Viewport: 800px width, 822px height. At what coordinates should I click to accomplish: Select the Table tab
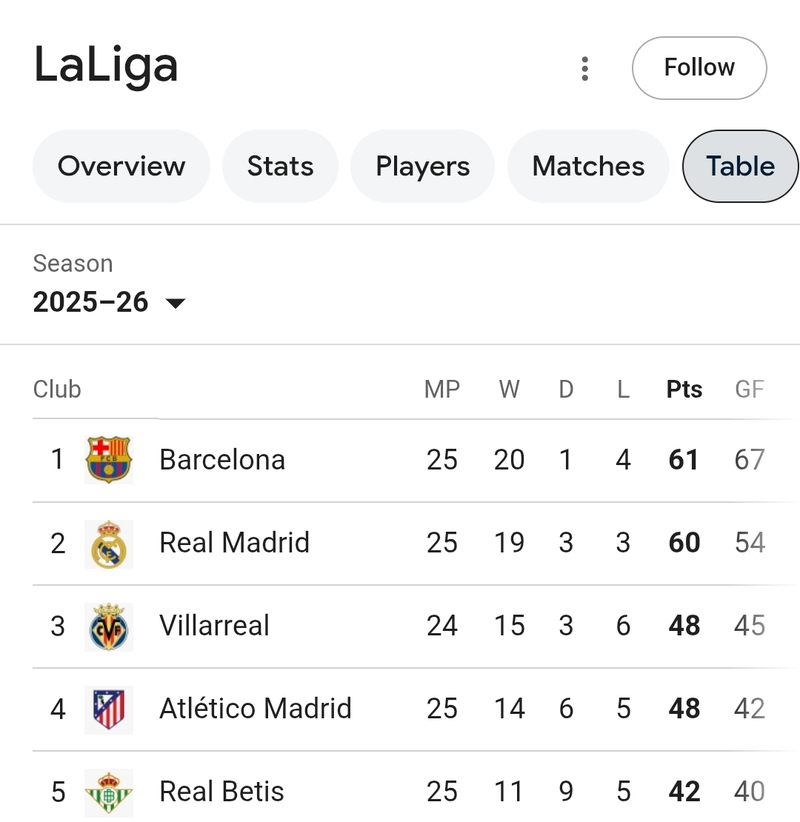(x=740, y=166)
